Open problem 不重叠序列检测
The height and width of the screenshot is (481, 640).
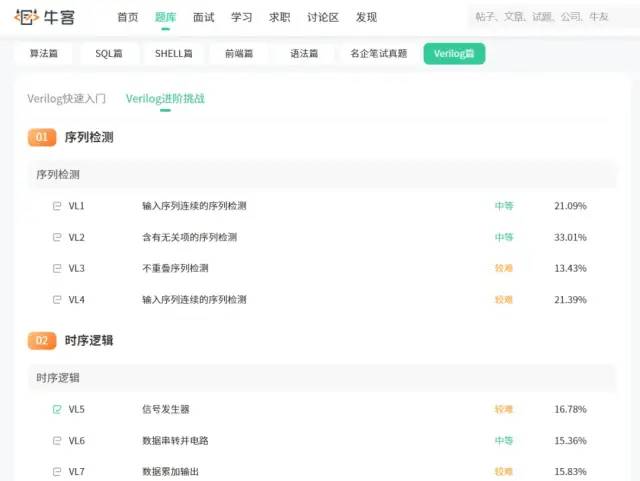point(175,268)
